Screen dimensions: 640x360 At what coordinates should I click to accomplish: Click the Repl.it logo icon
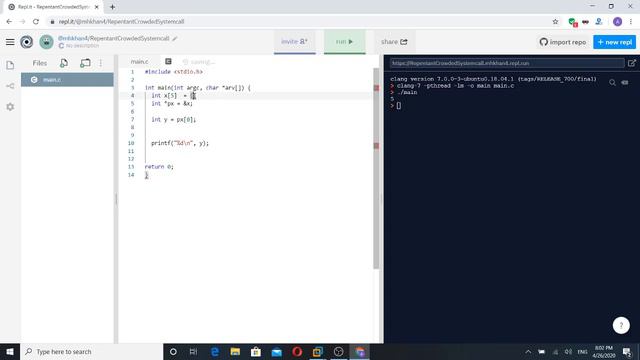pyautogui.click(x=27, y=42)
